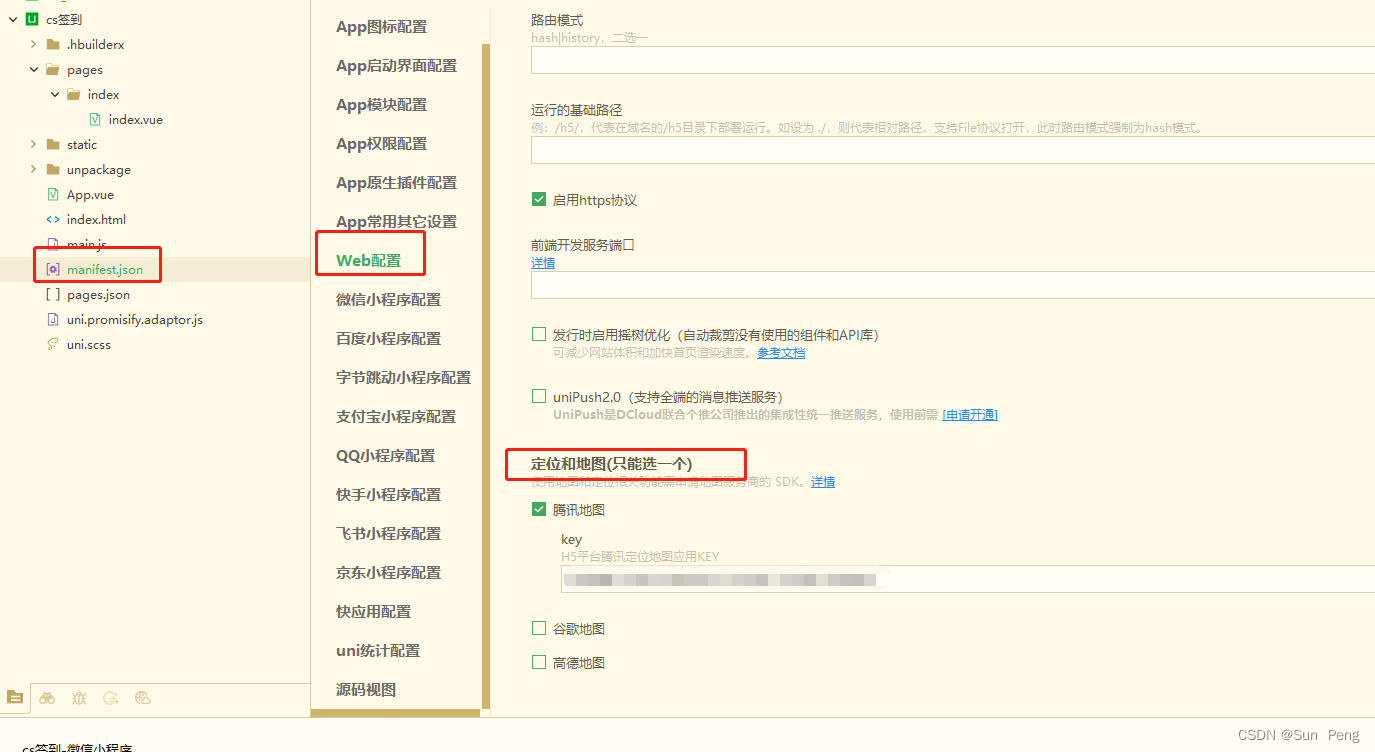Click the pages.json brackets icon
1375x752 pixels.
click(x=53, y=294)
